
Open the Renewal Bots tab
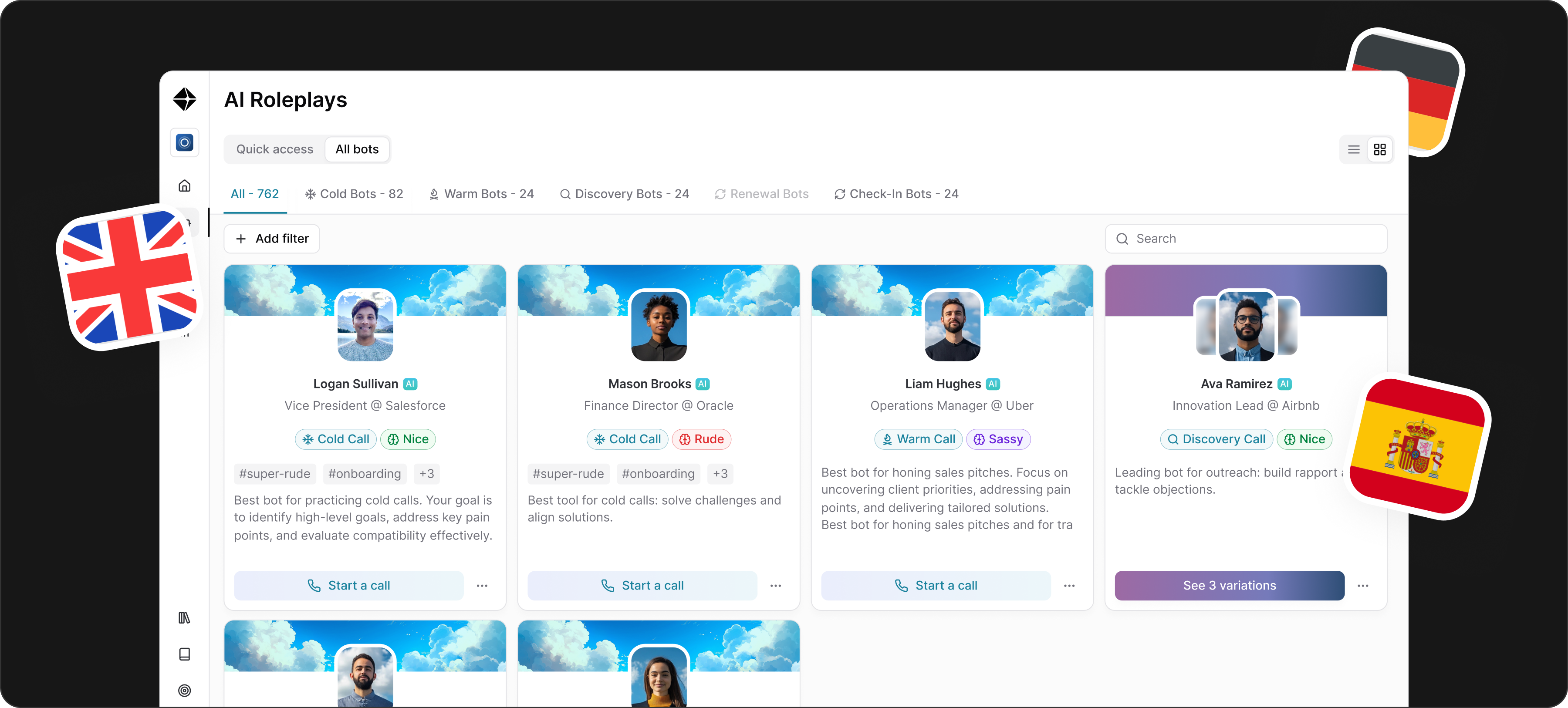tap(761, 194)
